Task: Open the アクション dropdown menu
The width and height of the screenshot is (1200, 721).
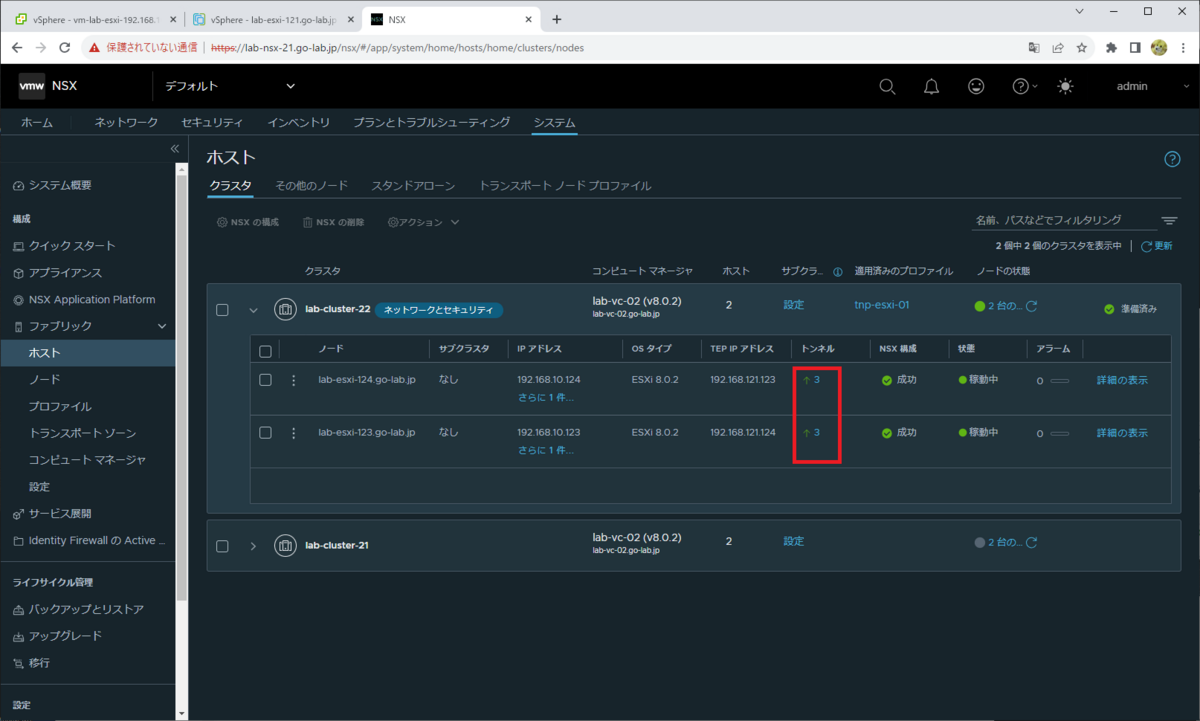Action: click(x=423, y=222)
